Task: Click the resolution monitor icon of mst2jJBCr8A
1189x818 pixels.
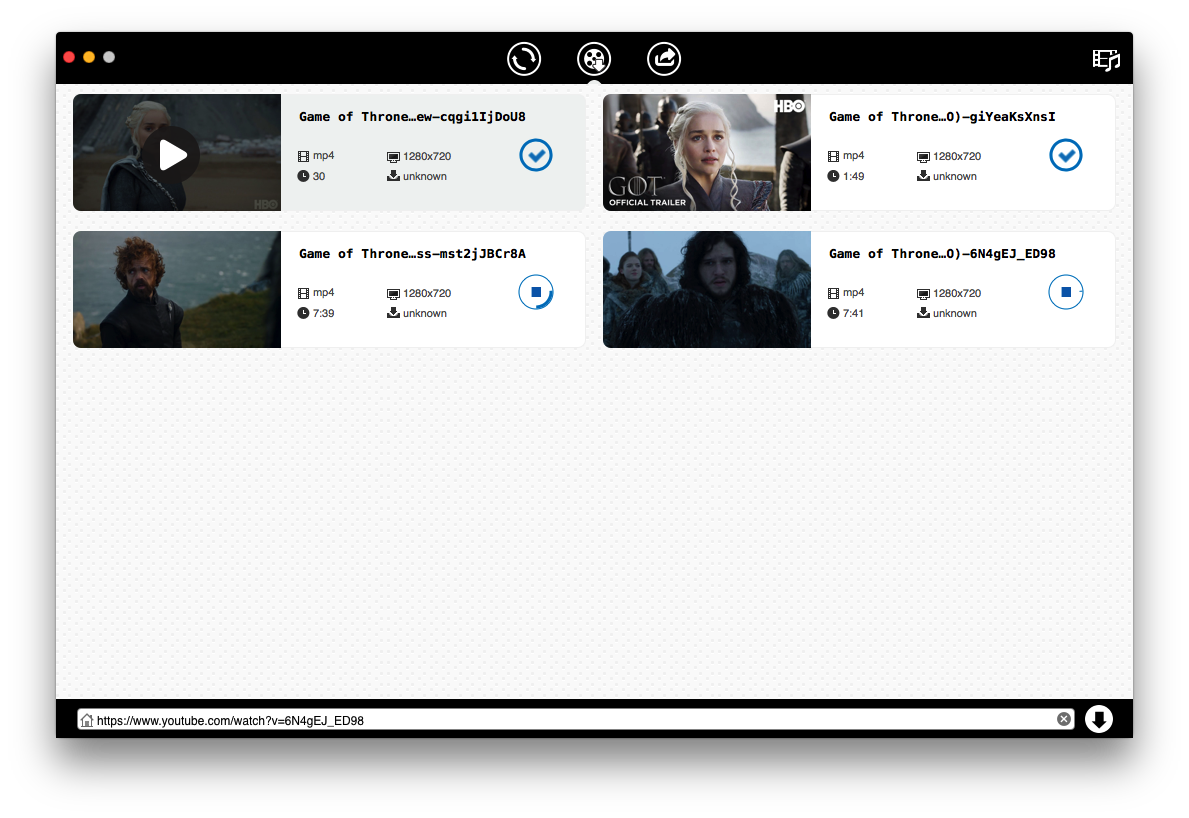Action: tap(393, 294)
